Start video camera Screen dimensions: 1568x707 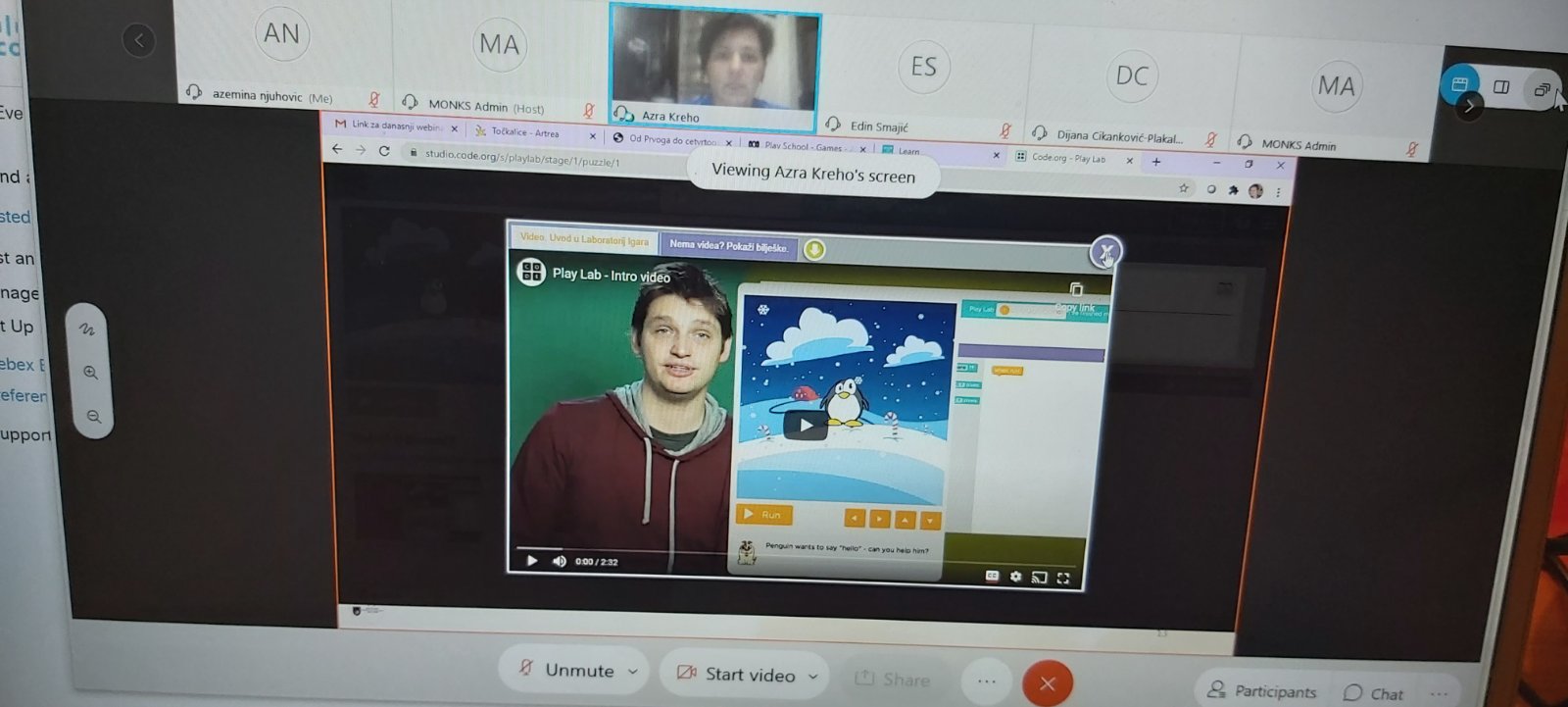pos(737,674)
